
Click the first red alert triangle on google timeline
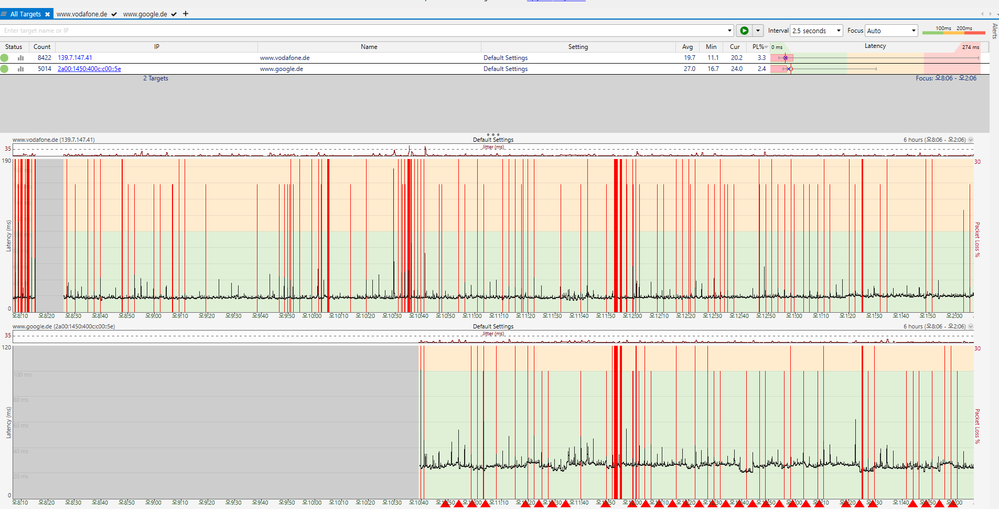click(x=445, y=504)
